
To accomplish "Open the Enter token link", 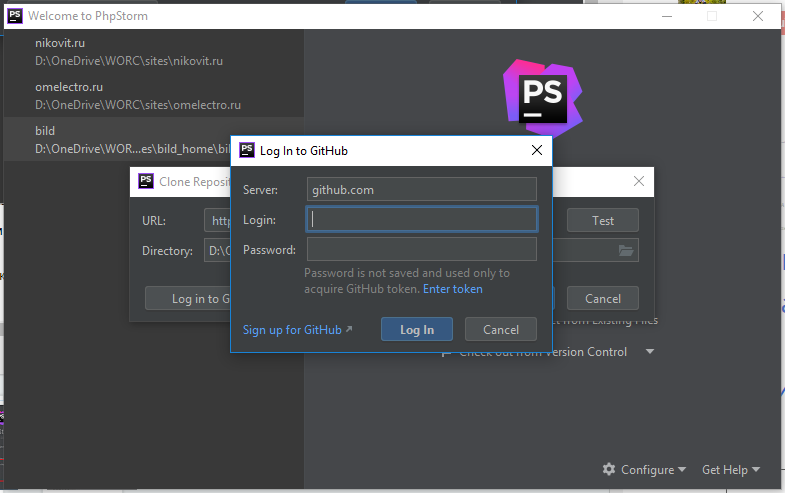I will click(453, 289).
